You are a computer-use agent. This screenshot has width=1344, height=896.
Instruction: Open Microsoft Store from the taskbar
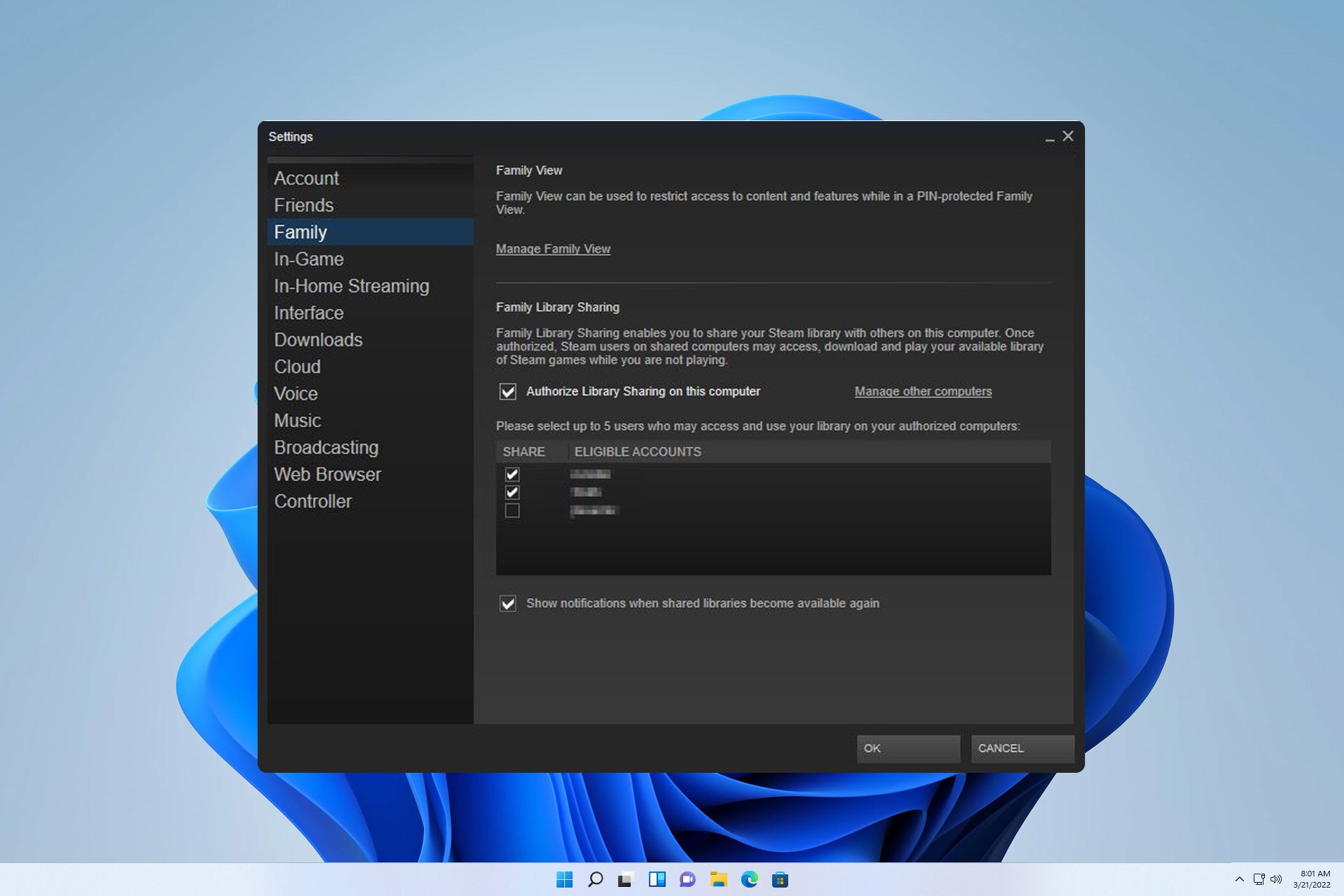780,879
